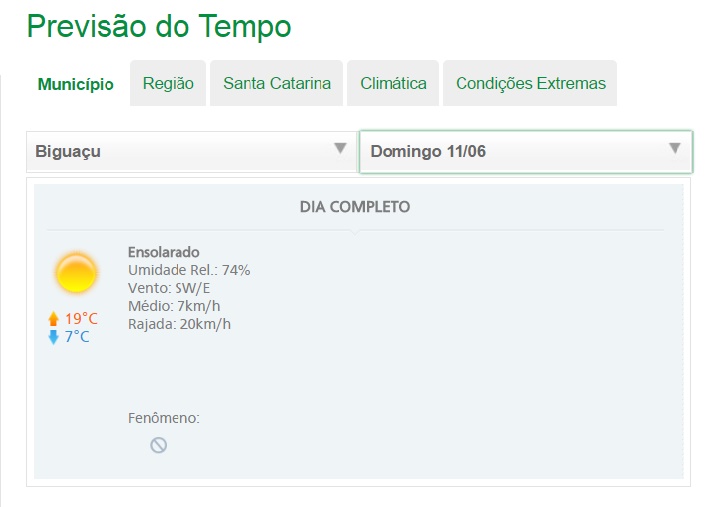This screenshot has width=713, height=507.
Task: Click the 7°C minimum temperature value
Action: 77,337
